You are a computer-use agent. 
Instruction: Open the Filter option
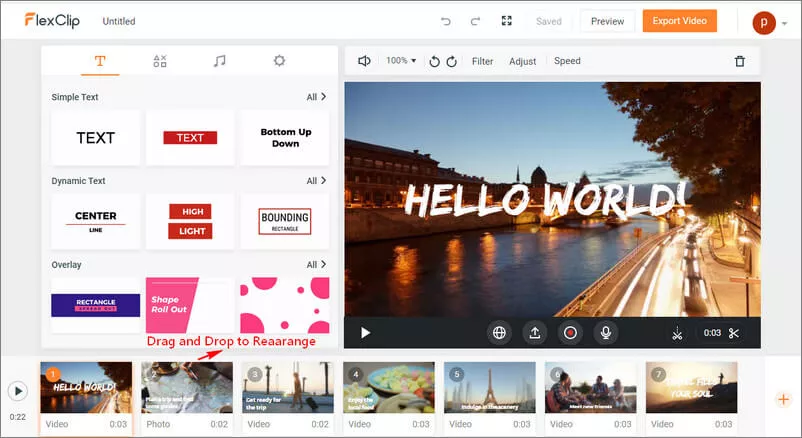point(482,61)
